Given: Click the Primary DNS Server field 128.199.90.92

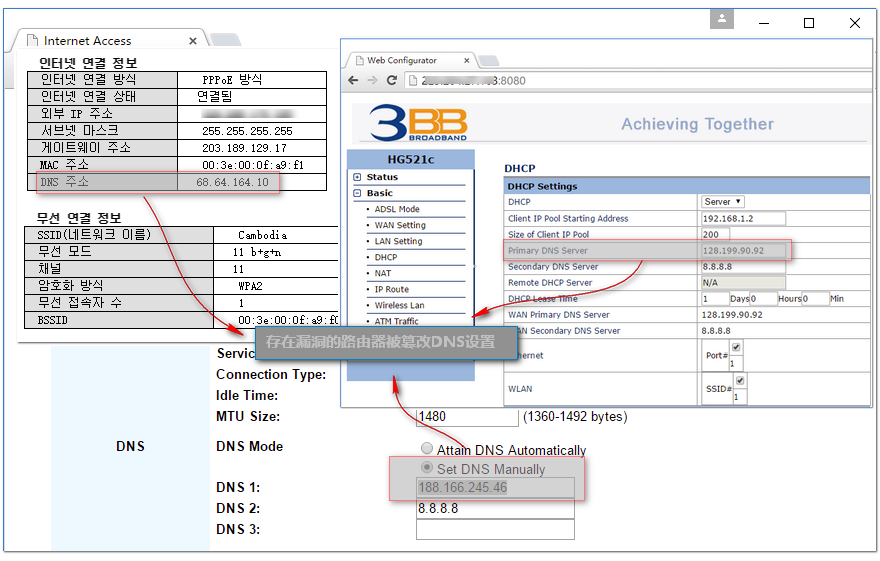Looking at the screenshot, I should click(x=744, y=251).
